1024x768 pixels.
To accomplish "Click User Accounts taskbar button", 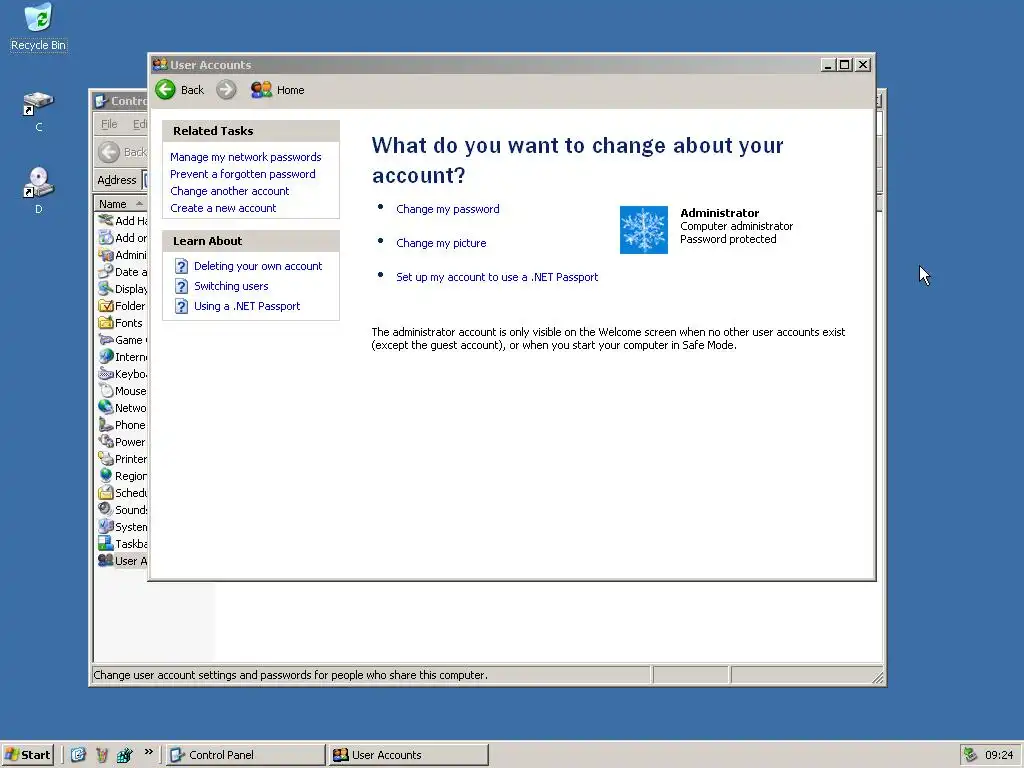I will point(409,755).
